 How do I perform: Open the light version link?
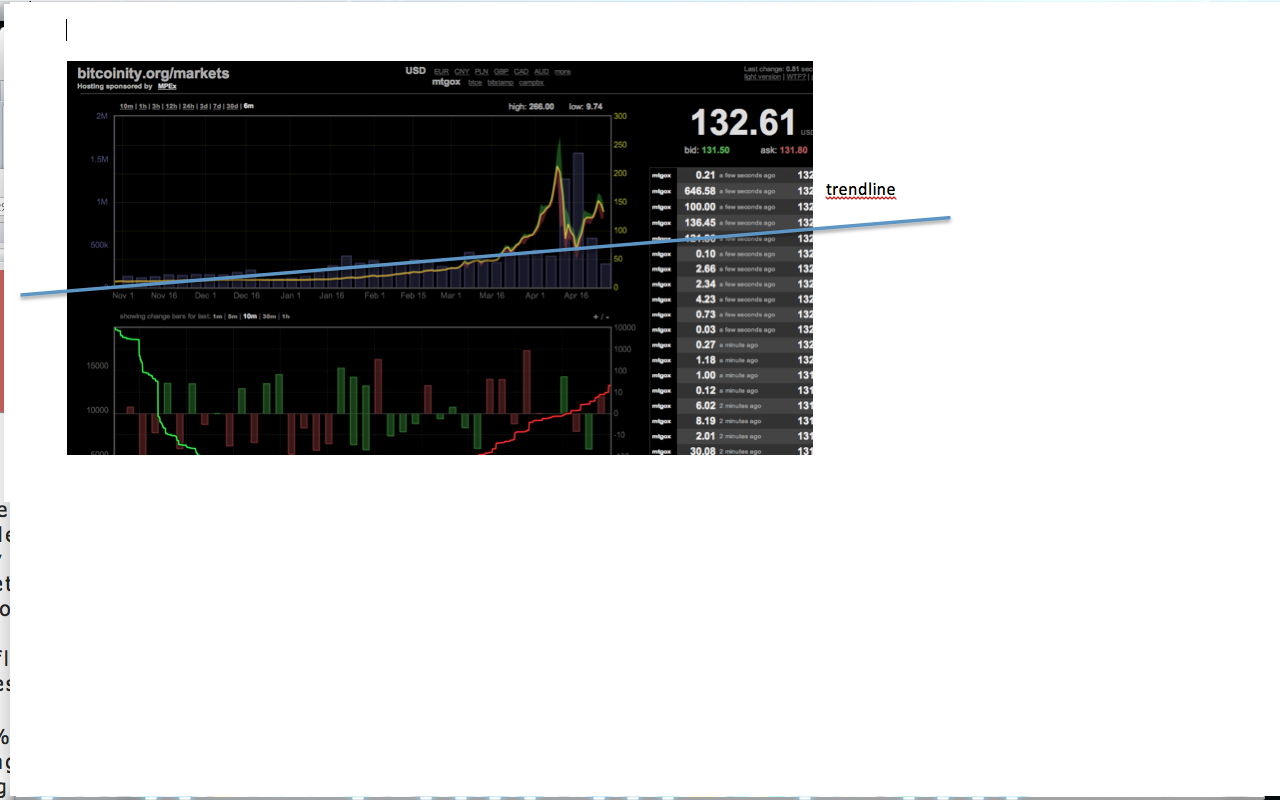click(x=762, y=77)
